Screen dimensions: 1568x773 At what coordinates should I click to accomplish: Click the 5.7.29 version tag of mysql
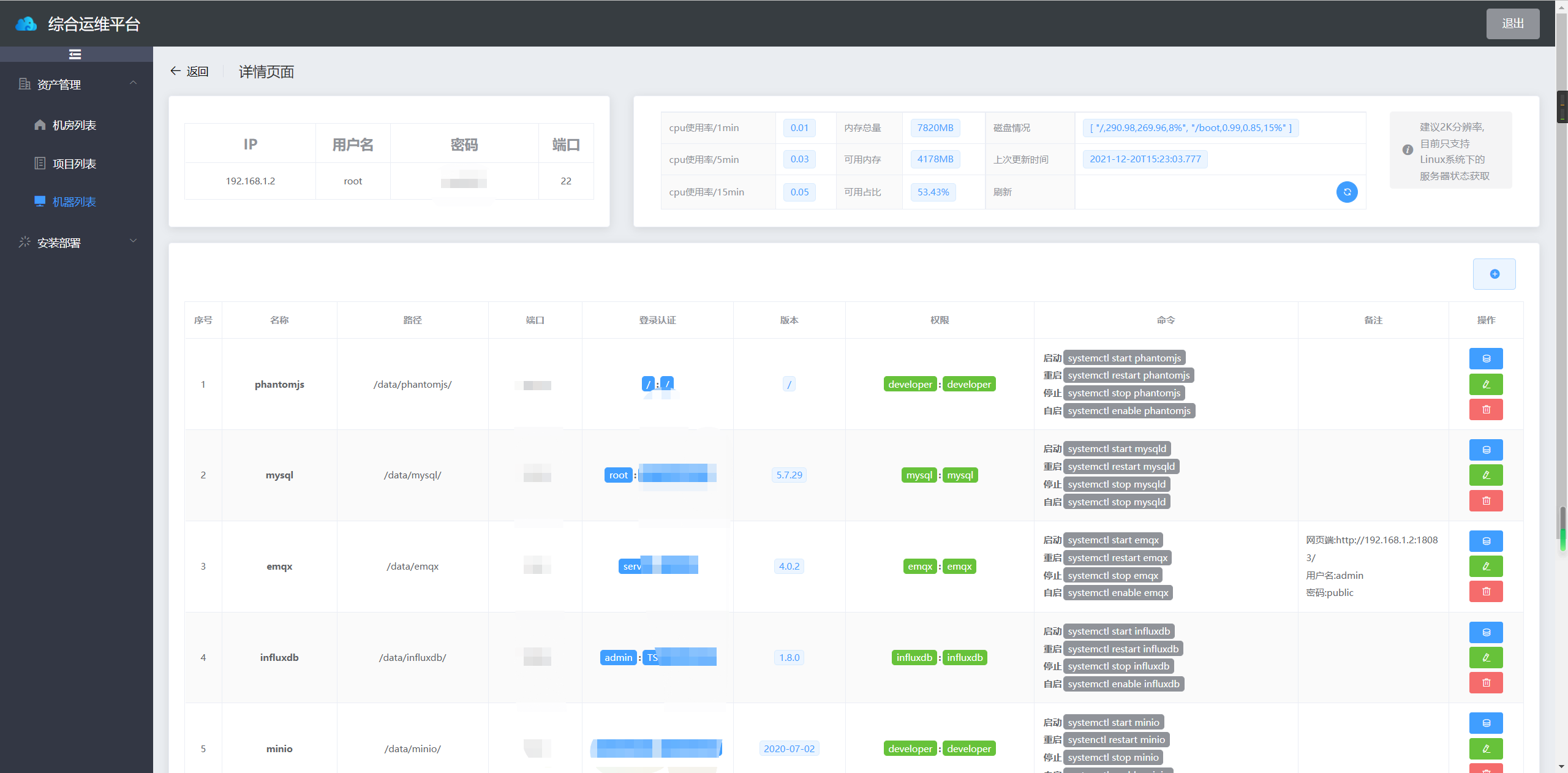tap(788, 475)
